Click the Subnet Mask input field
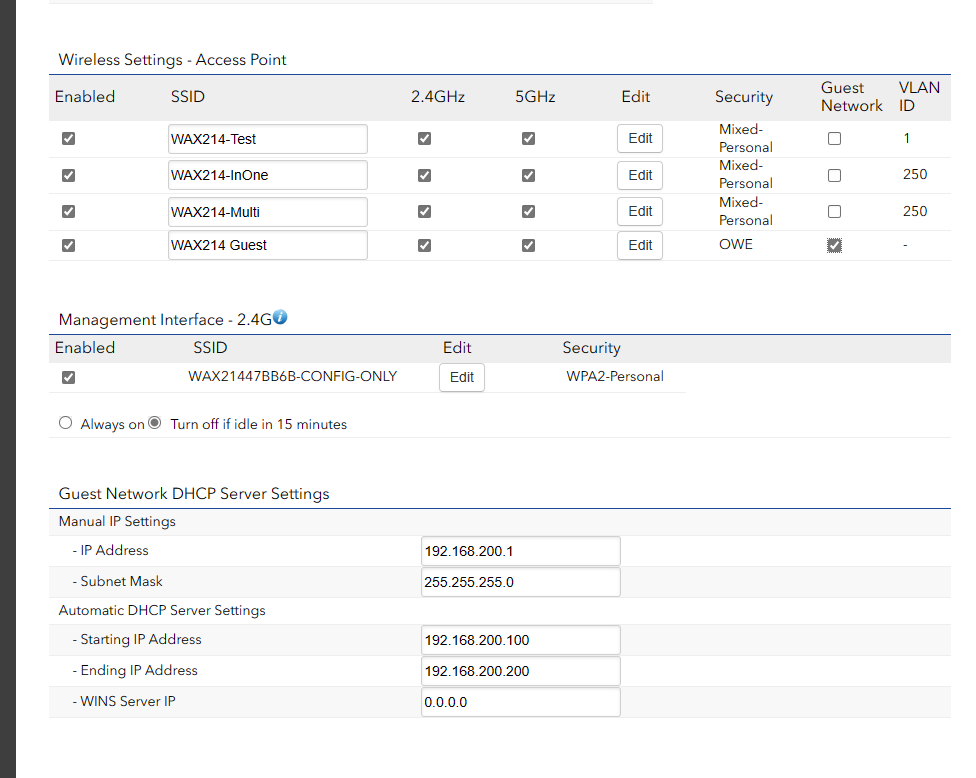The height and width of the screenshot is (778, 976). [x=520, y=582]
